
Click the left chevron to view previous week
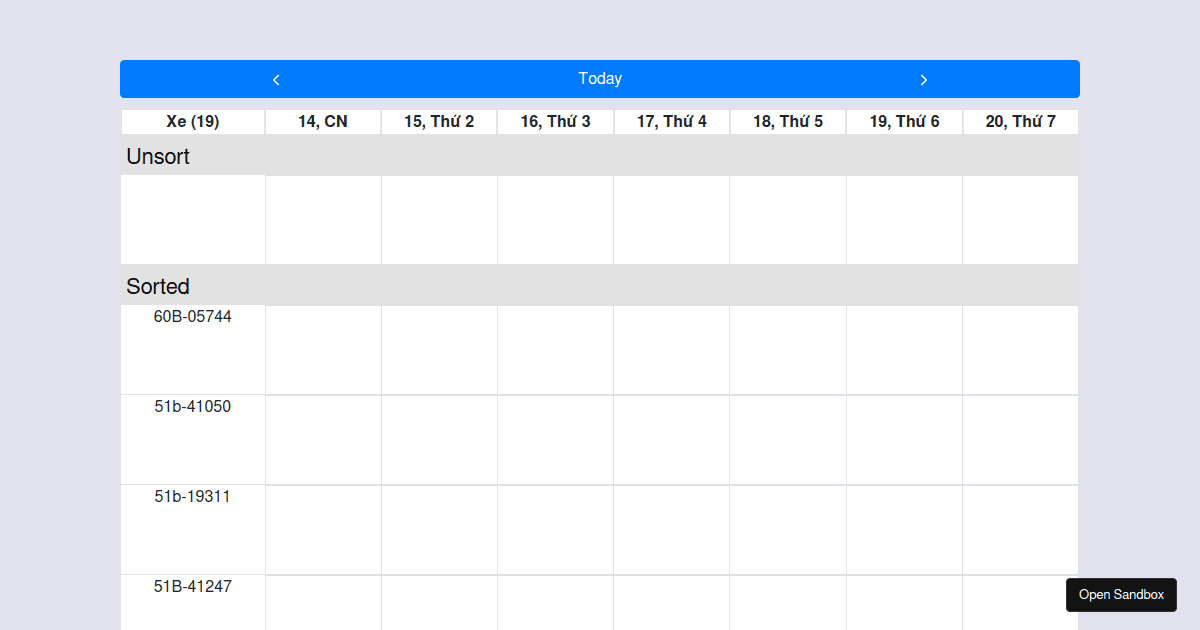(276, 79)
